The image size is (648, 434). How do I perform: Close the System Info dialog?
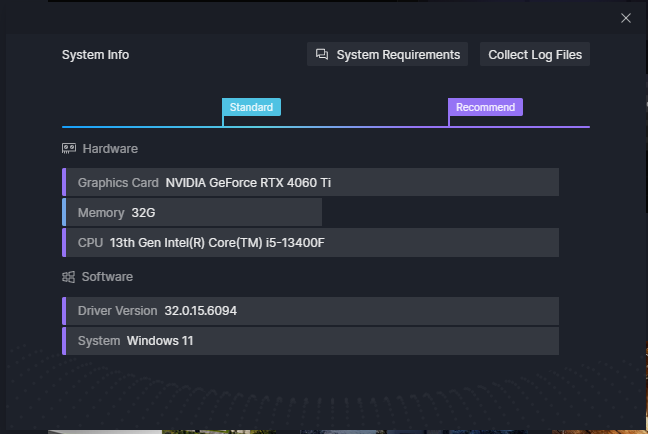click(626, 18)
